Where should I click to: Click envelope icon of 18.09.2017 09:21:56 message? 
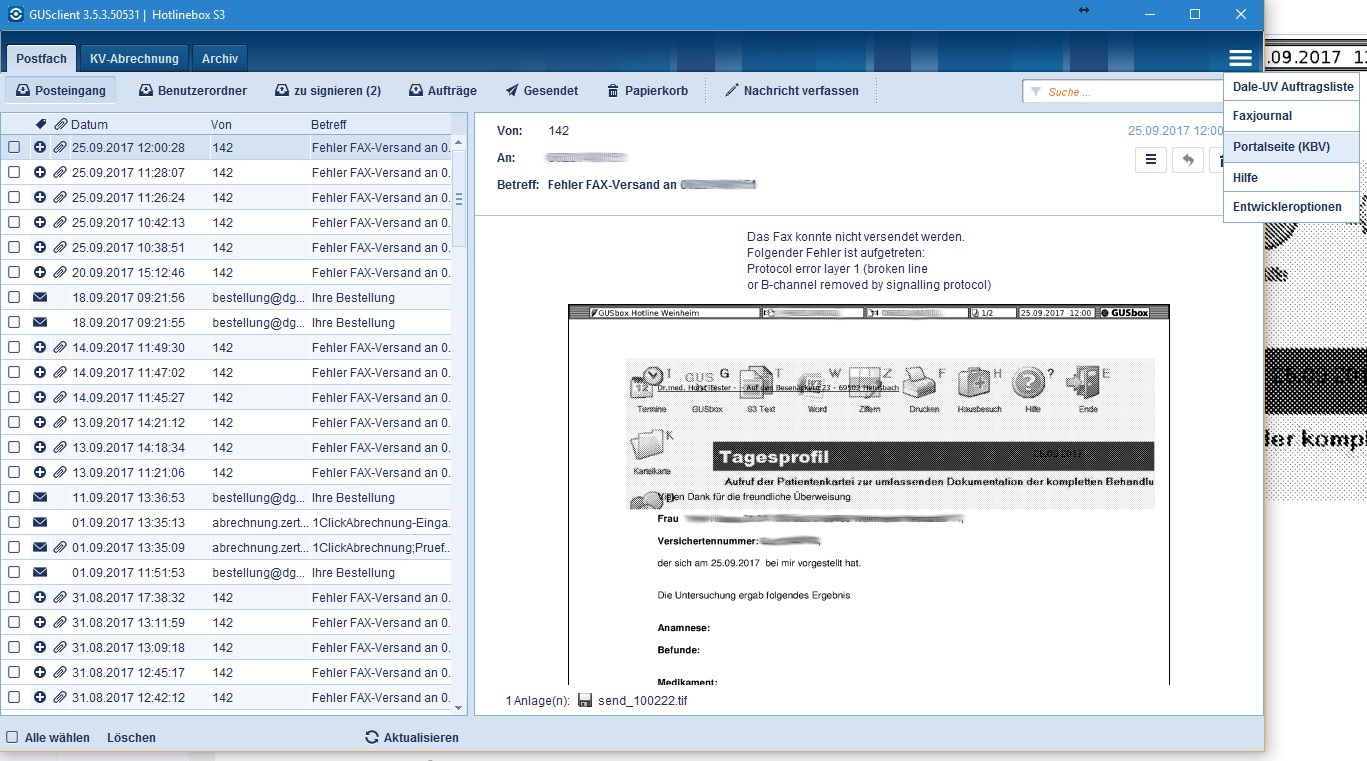coord(40,297)
